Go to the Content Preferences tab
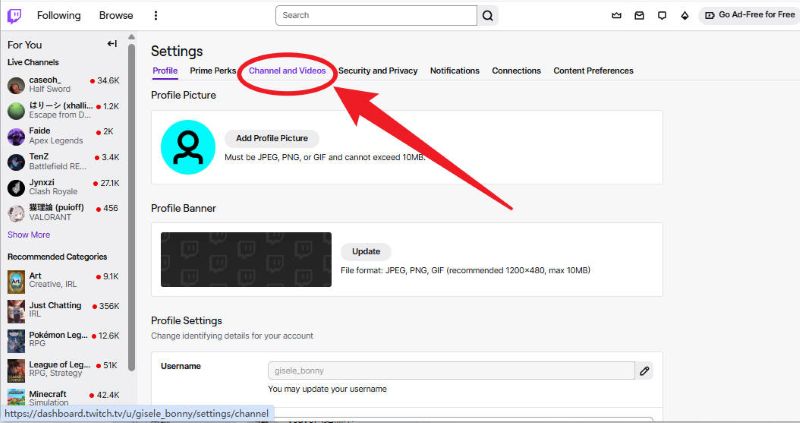The image size is (800, 423). point(593,71)
